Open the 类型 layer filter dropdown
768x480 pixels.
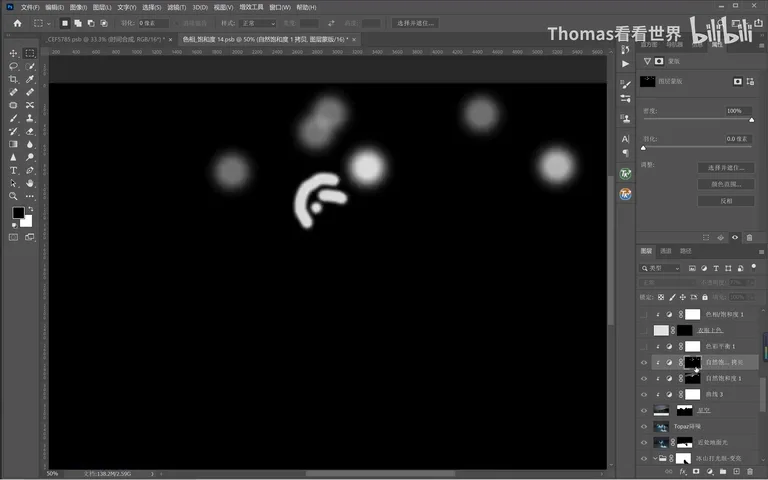(660, 268)
